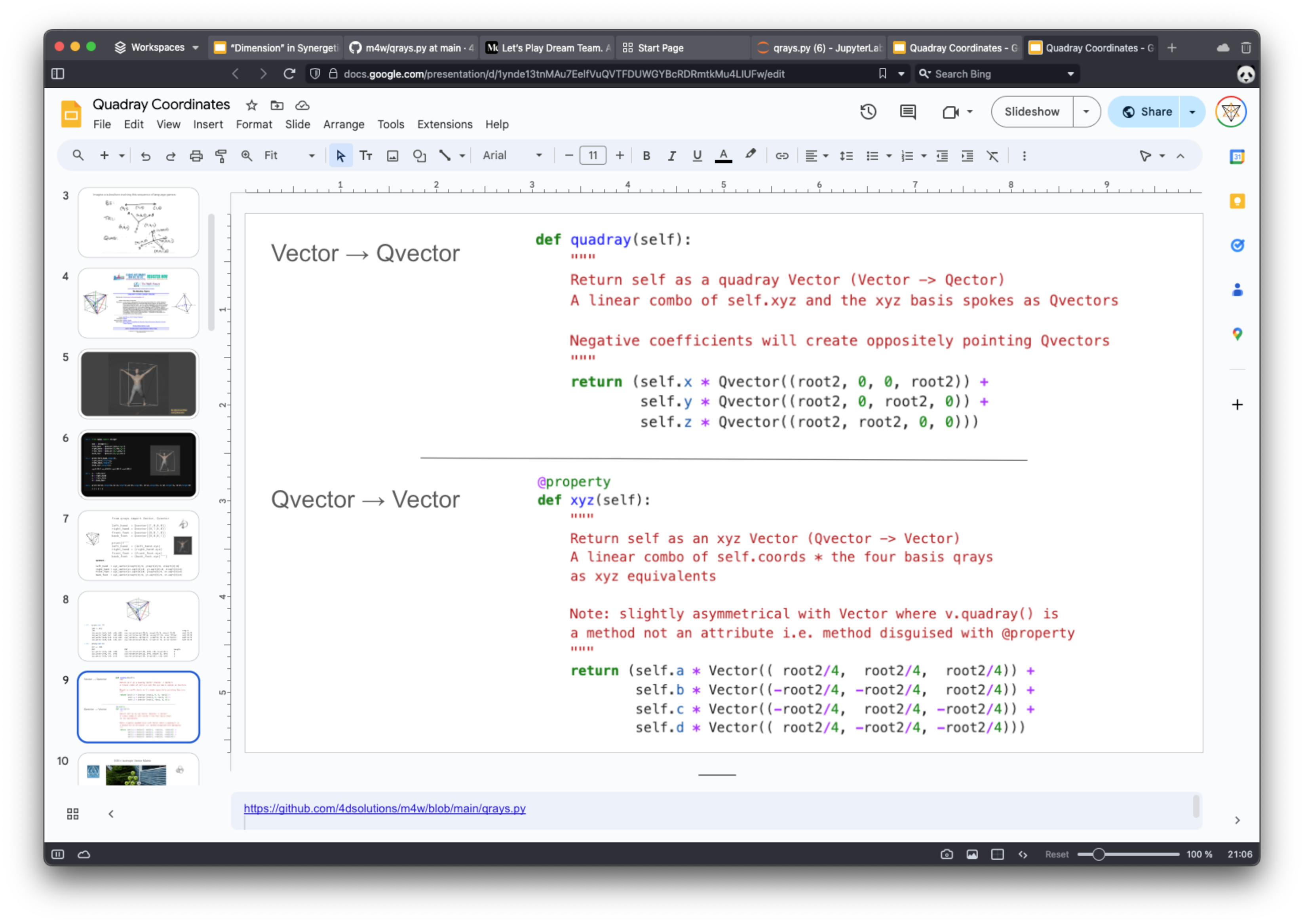
Task: Open the File menu
Action: point(102,124)
